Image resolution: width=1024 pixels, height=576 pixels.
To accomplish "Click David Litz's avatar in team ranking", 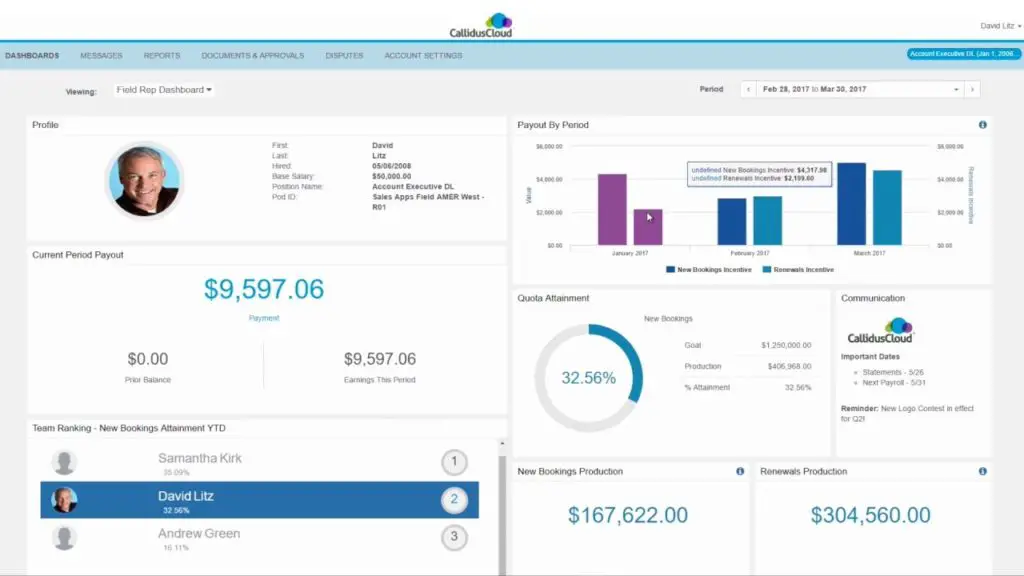I will point(64,500).
